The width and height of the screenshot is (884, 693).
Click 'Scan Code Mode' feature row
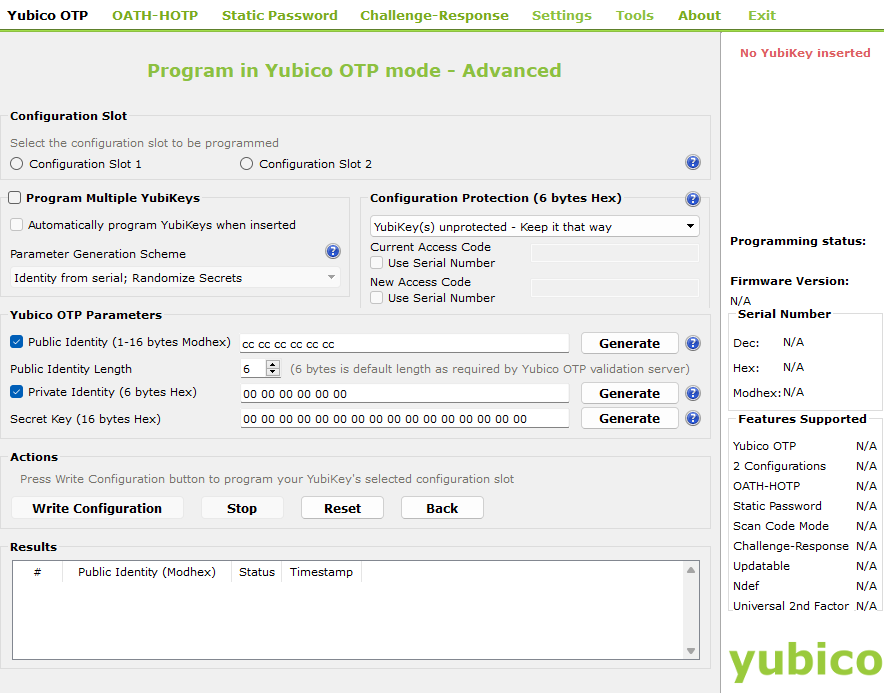[805, 526]
